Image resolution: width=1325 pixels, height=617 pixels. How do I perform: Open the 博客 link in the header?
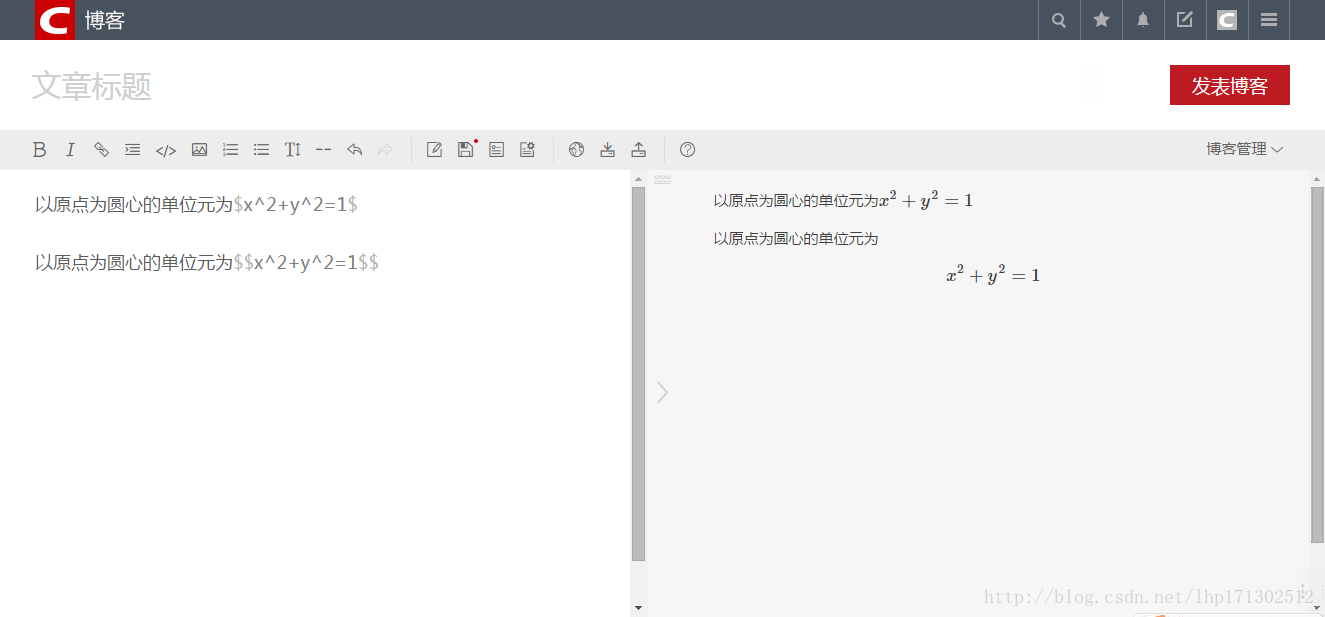point(105,20)
